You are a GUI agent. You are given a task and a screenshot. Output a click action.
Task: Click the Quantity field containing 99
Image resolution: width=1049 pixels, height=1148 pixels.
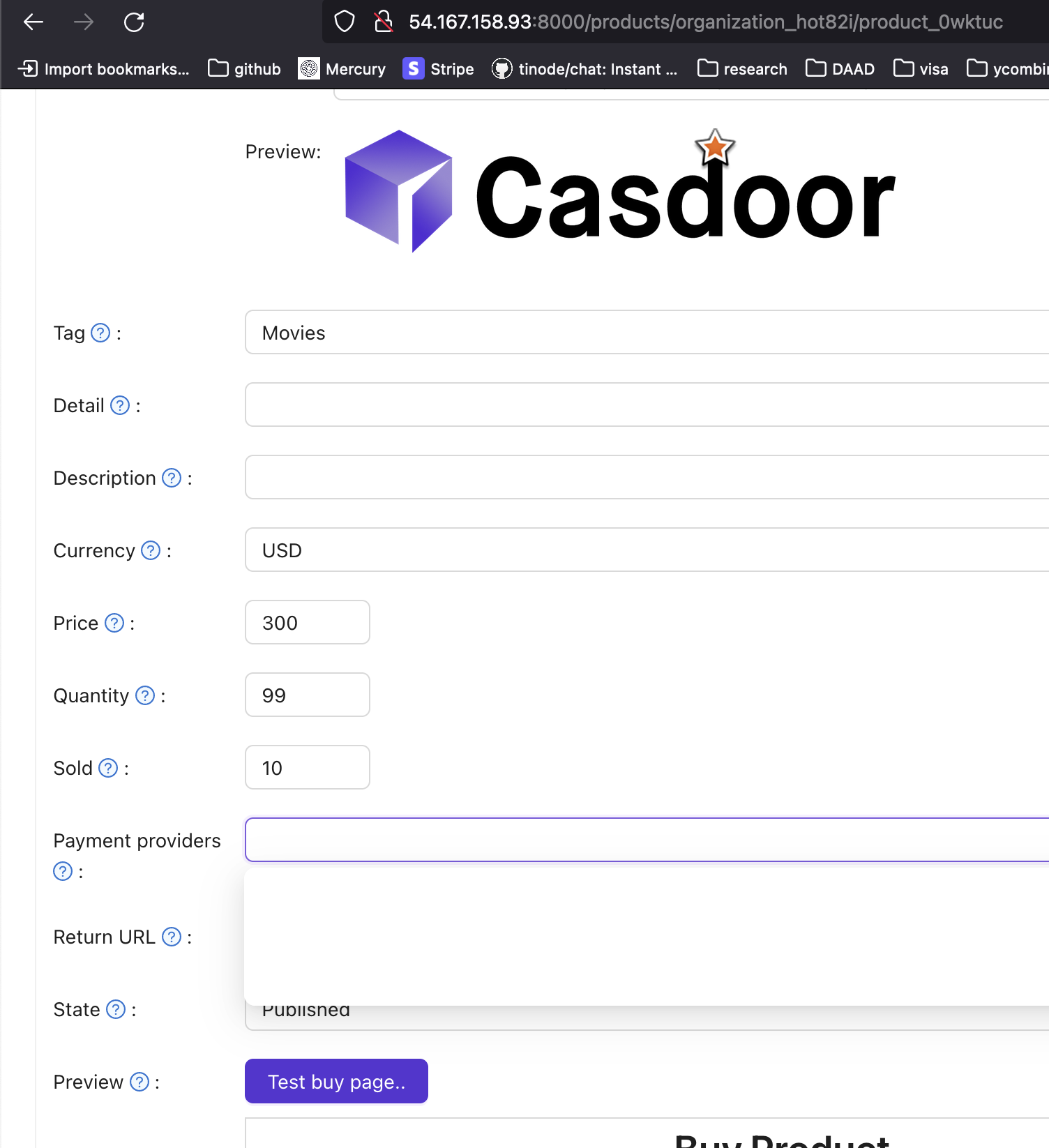308,695
